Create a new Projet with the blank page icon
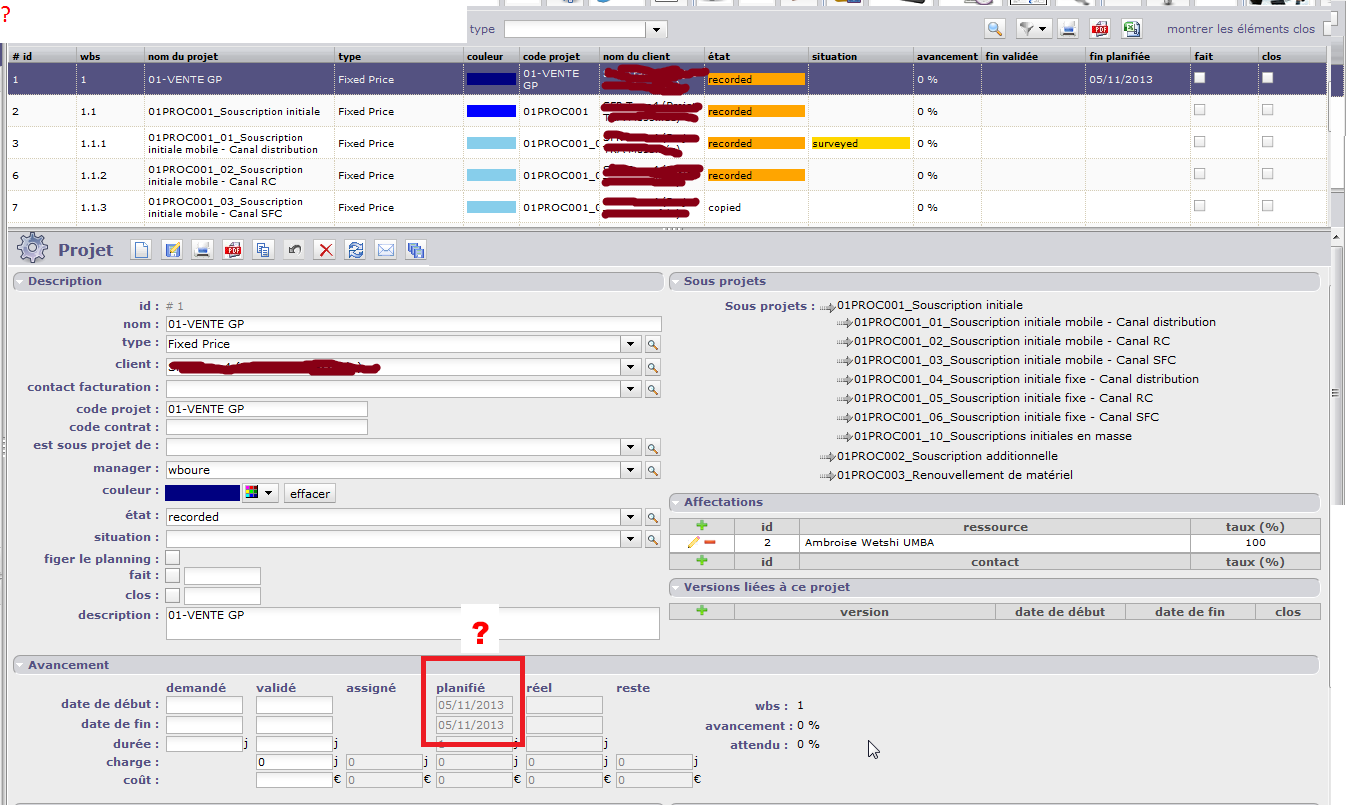1349x805 pixels. click(141, 250)
